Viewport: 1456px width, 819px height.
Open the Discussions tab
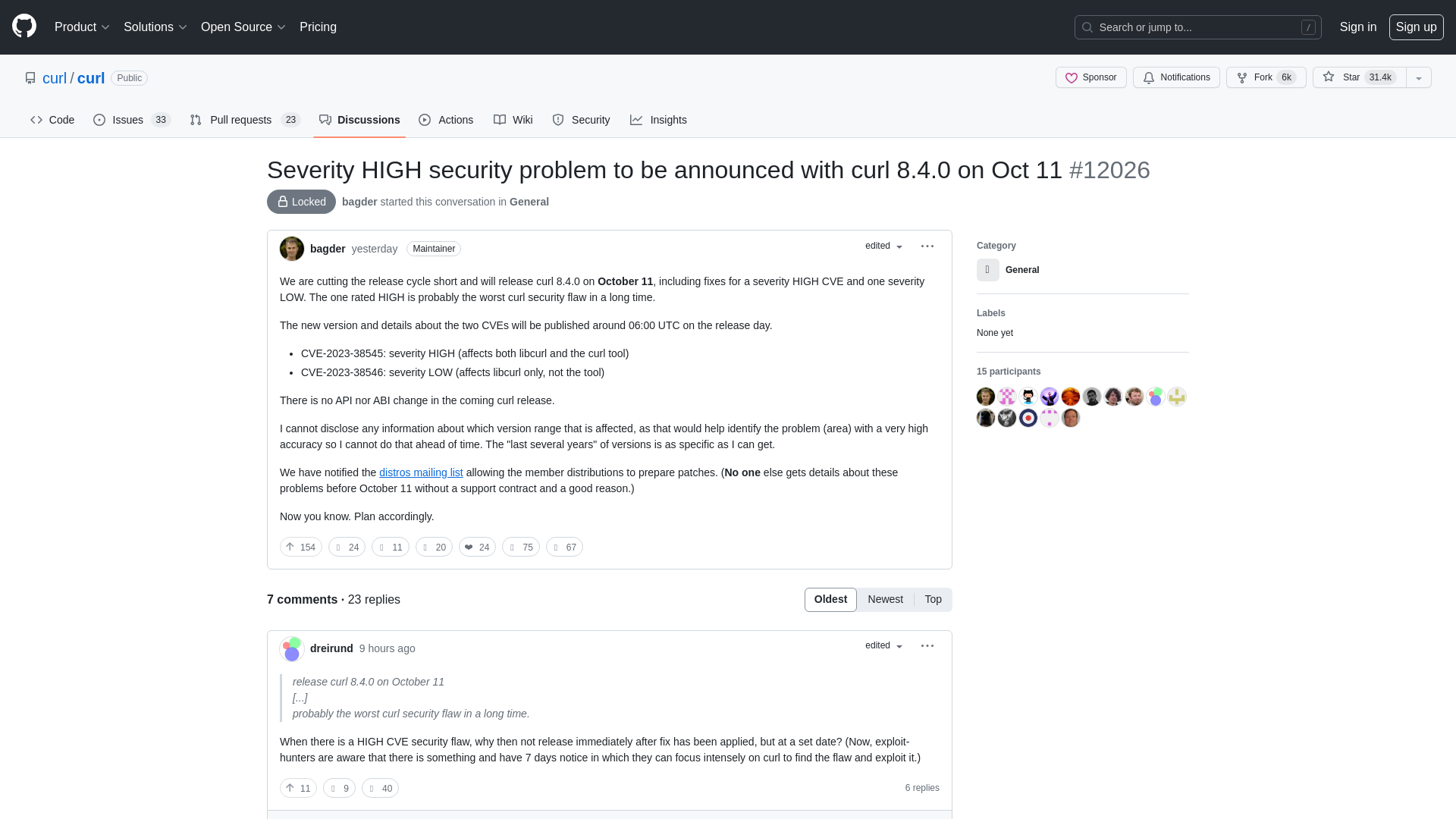tap(359, 119)
